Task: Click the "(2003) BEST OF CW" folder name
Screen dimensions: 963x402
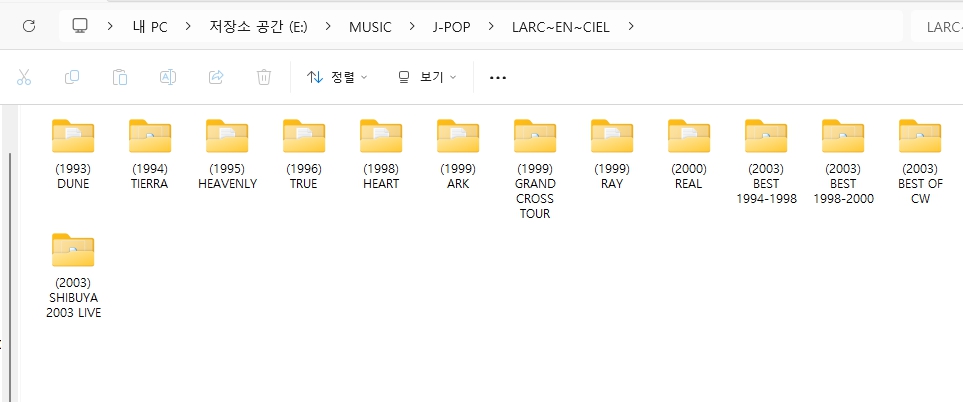Action: (920, 184)
